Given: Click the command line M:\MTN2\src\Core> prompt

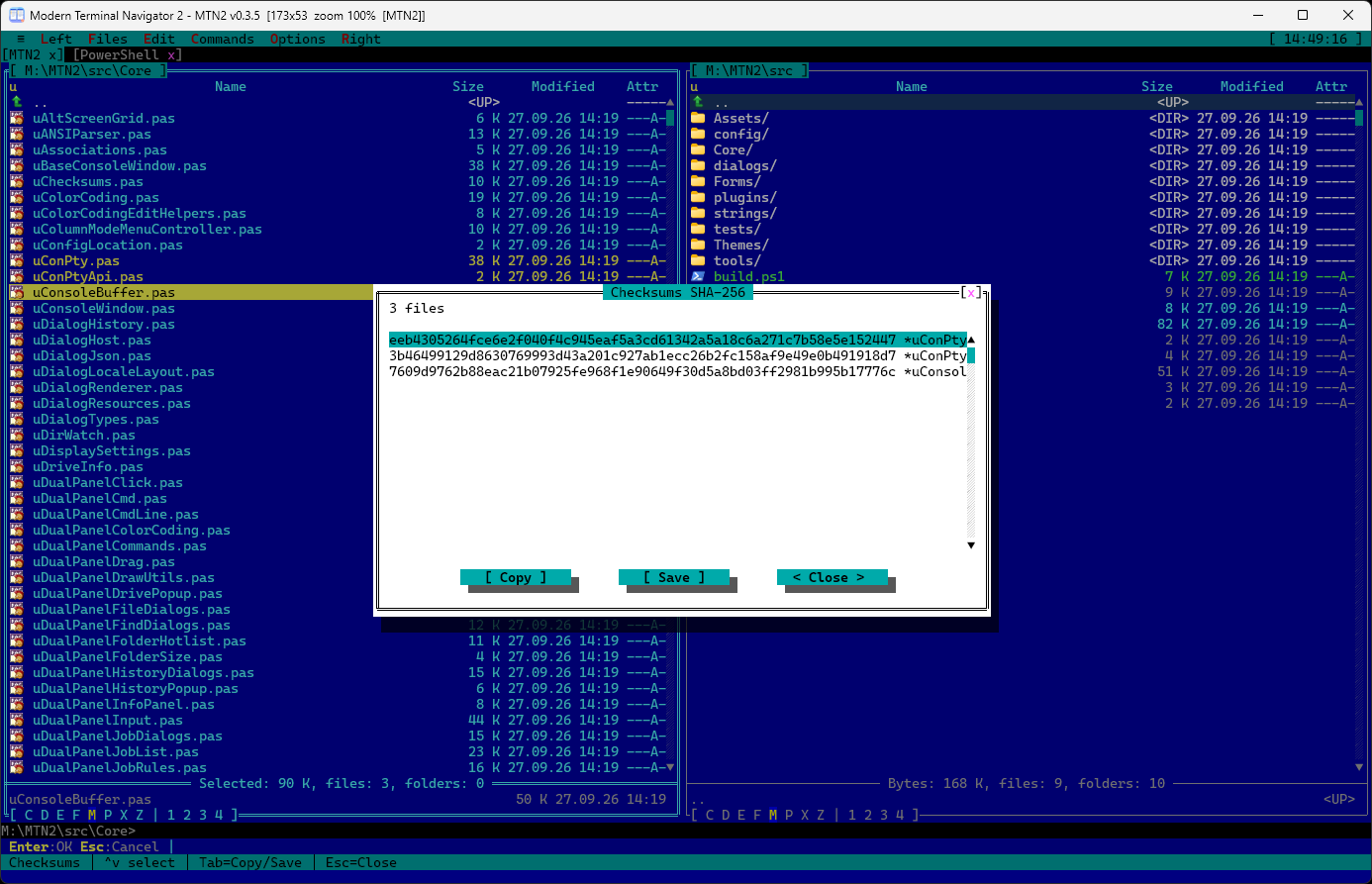Looking at the screenshot, I should point(68,831).
